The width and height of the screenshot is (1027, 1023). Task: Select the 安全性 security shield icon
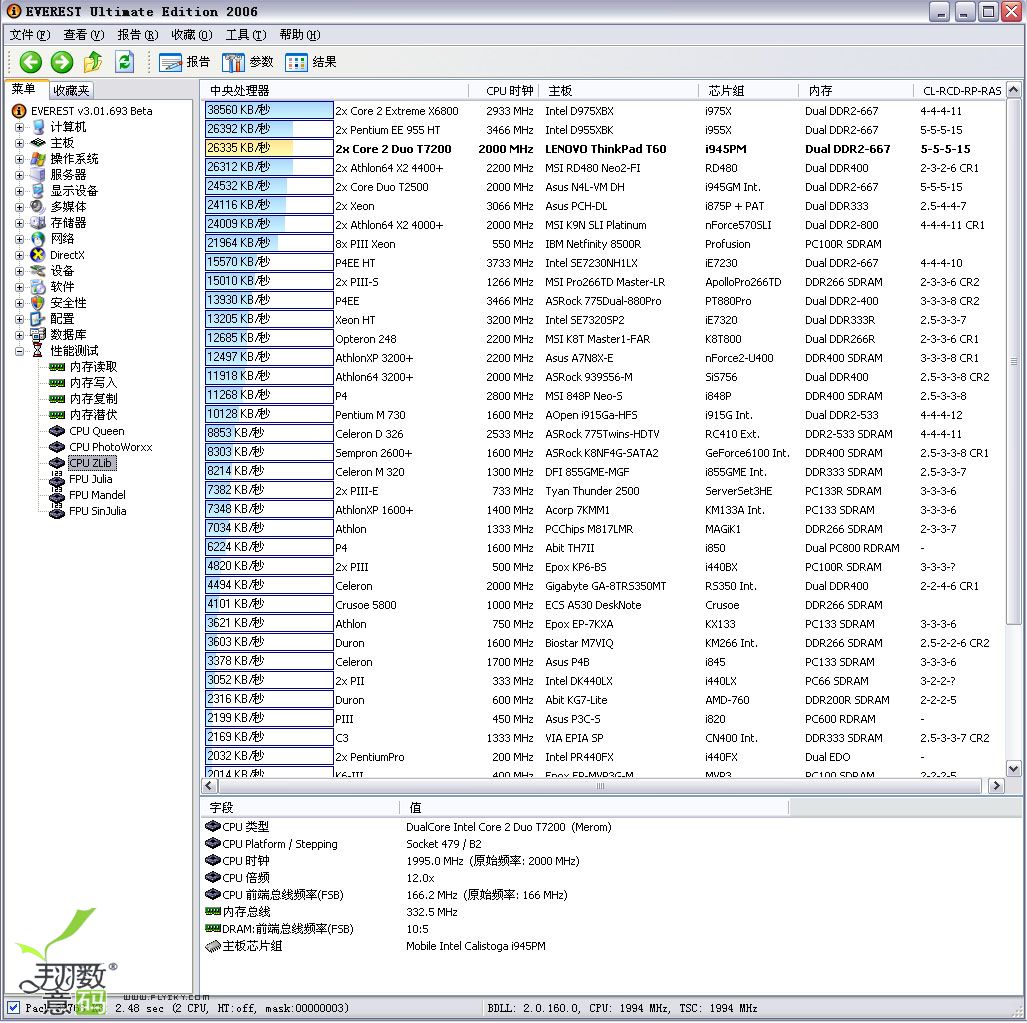point(38,303)
